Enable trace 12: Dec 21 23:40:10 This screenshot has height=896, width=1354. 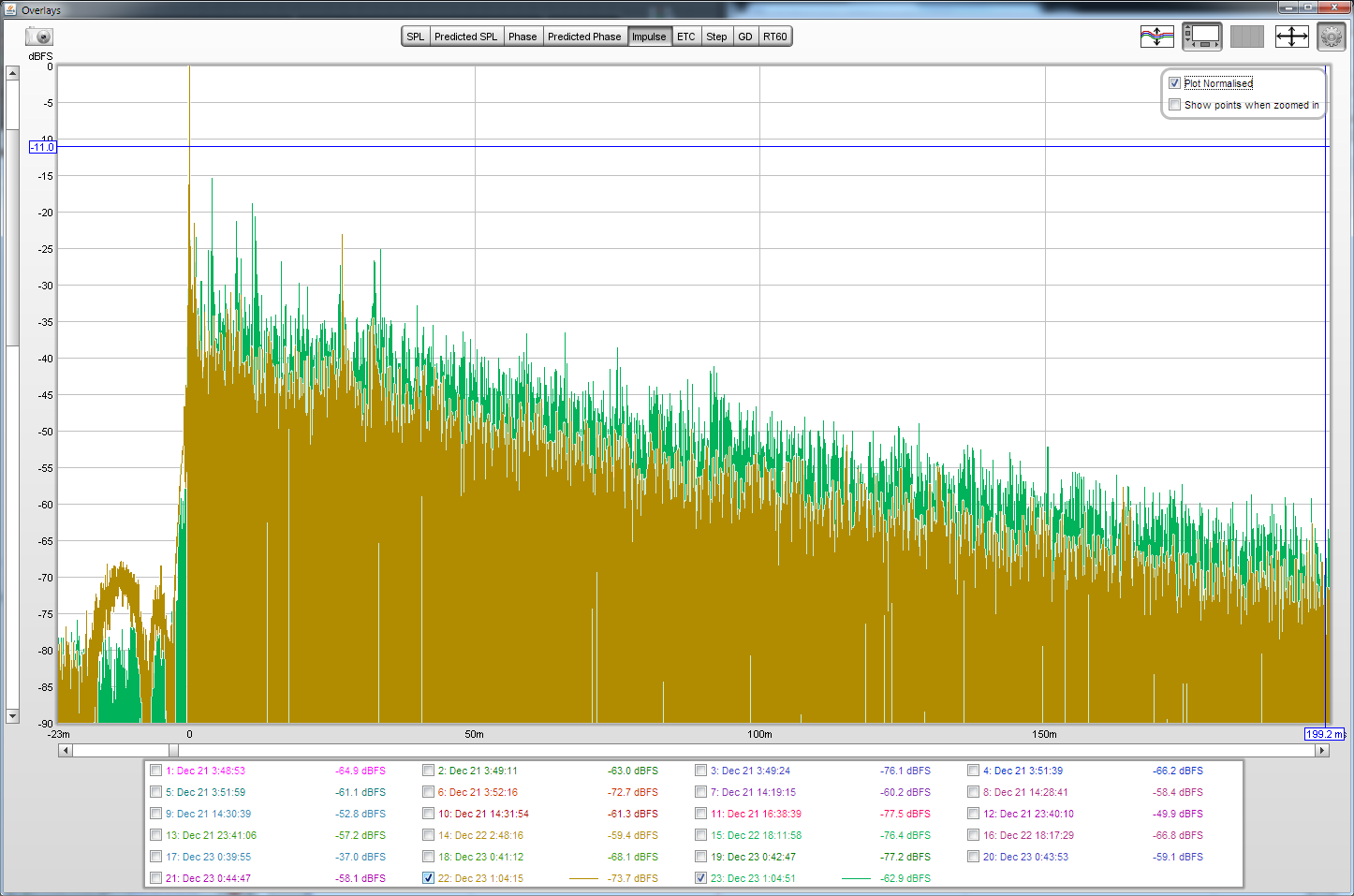point(973,814)
